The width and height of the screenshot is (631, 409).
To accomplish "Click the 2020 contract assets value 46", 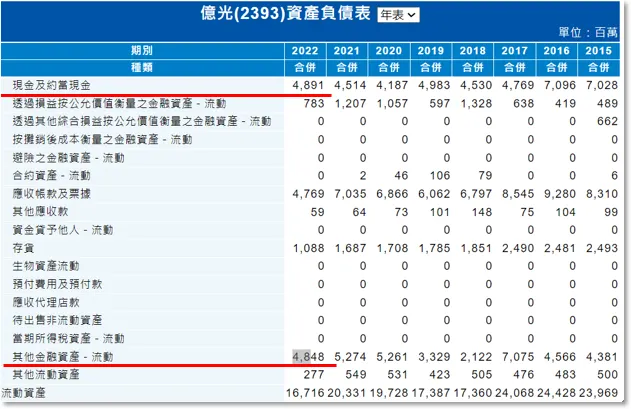I will click(401, 176).
